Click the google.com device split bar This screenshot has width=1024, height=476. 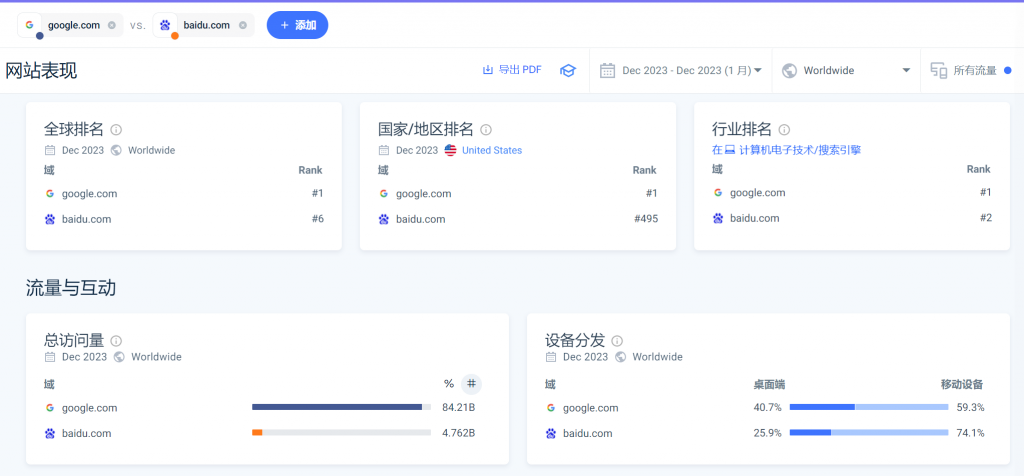click(869, 407)
